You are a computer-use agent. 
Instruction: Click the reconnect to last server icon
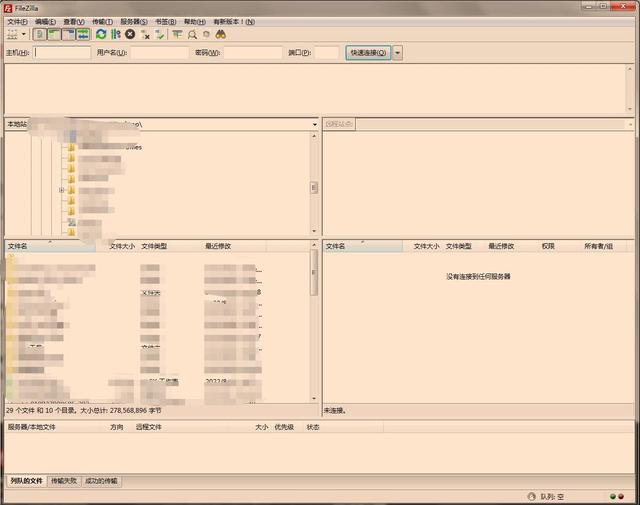click(x=160, y=35)
